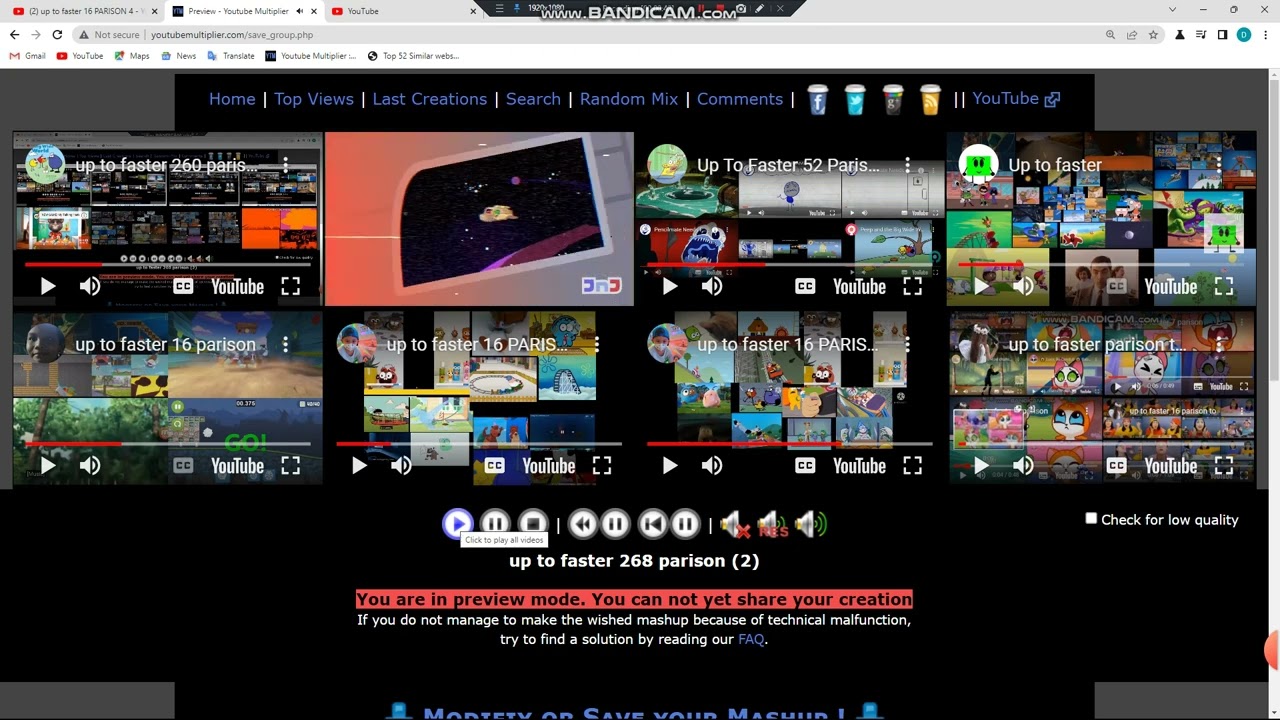Play the 'Up To Faster 52 Paris...' video

click(x=669, y=287)
